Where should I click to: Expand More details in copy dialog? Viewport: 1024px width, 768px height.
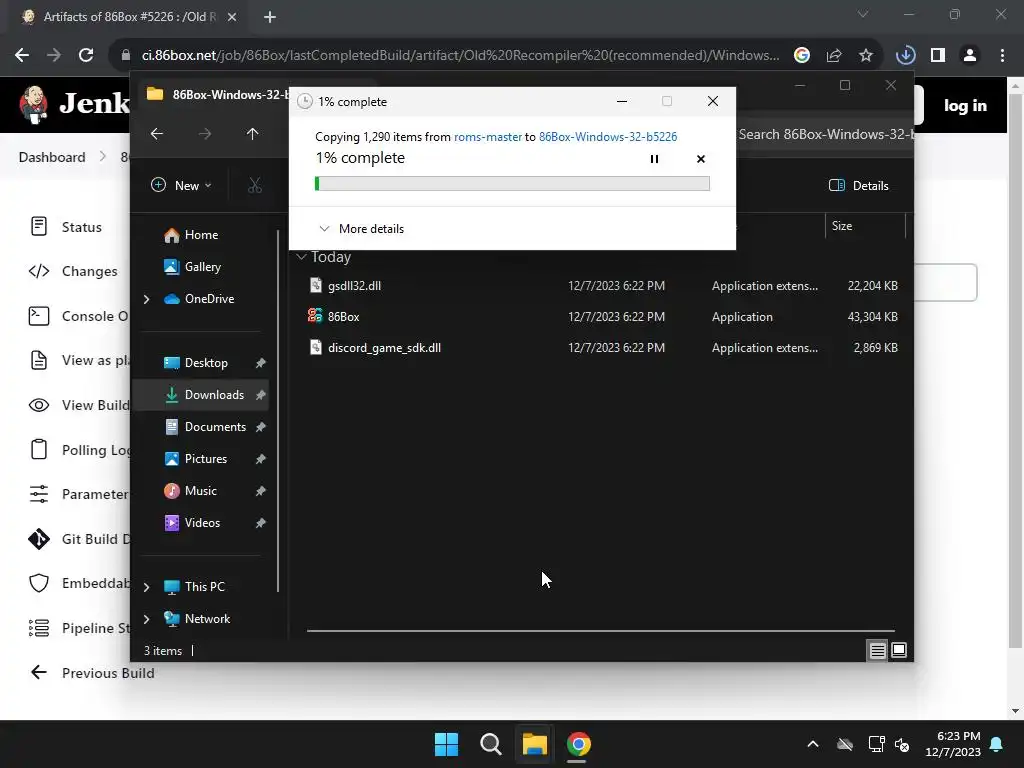click(361, 229)
